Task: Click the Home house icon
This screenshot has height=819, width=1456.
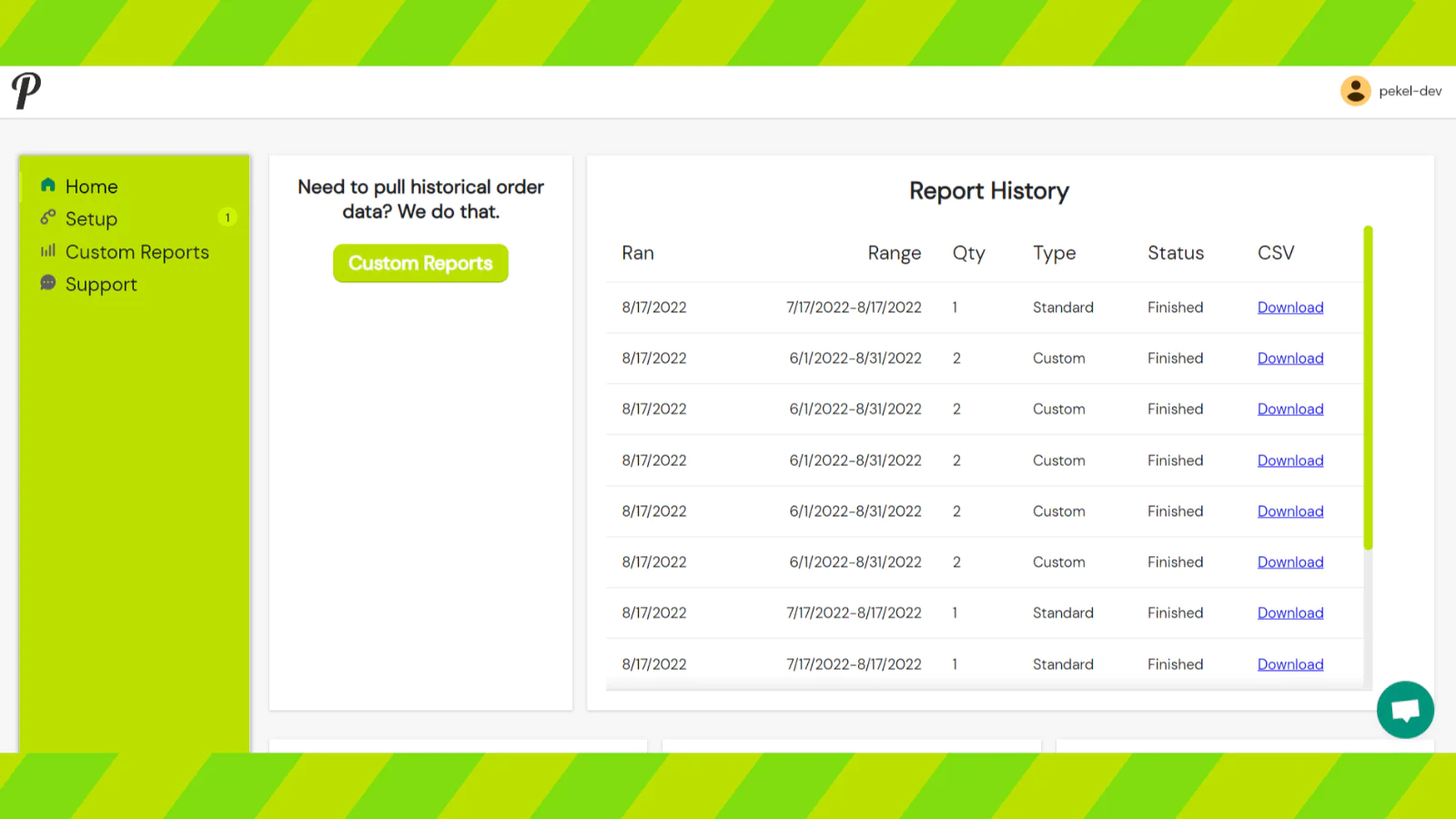Action: point(48,186)
